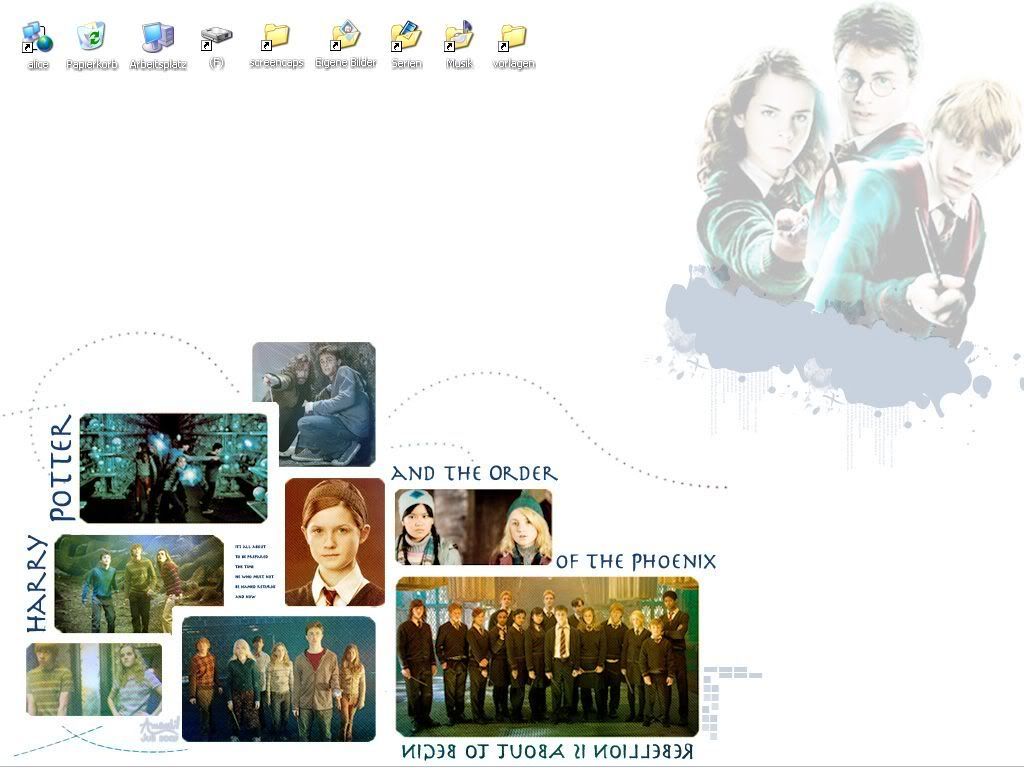The height and width of the screenshot is (768, 1024).
Task: Click the "Papierkorb" label text
Action: click(x=91, y=64)
